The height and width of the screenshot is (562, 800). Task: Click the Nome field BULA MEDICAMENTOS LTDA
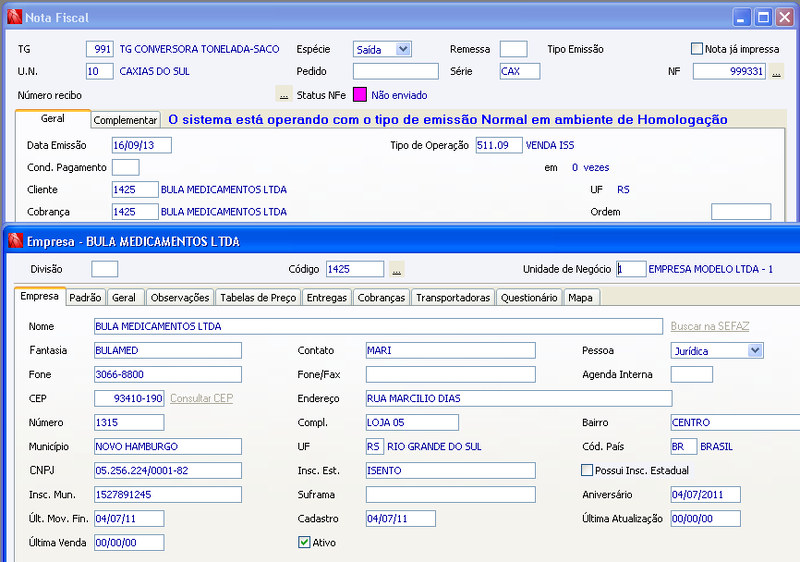pos(379,326)
